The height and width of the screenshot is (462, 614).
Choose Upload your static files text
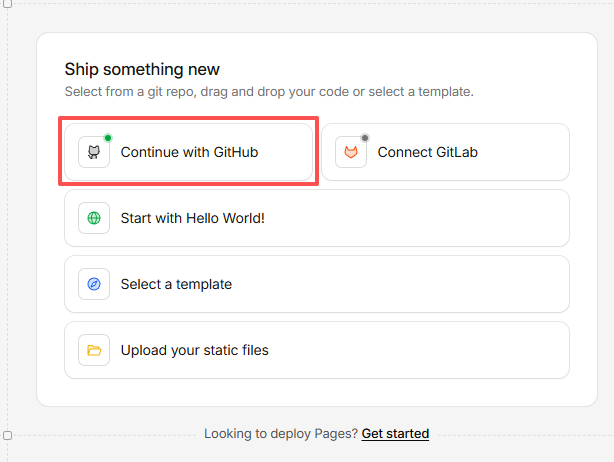coord(195,350)
